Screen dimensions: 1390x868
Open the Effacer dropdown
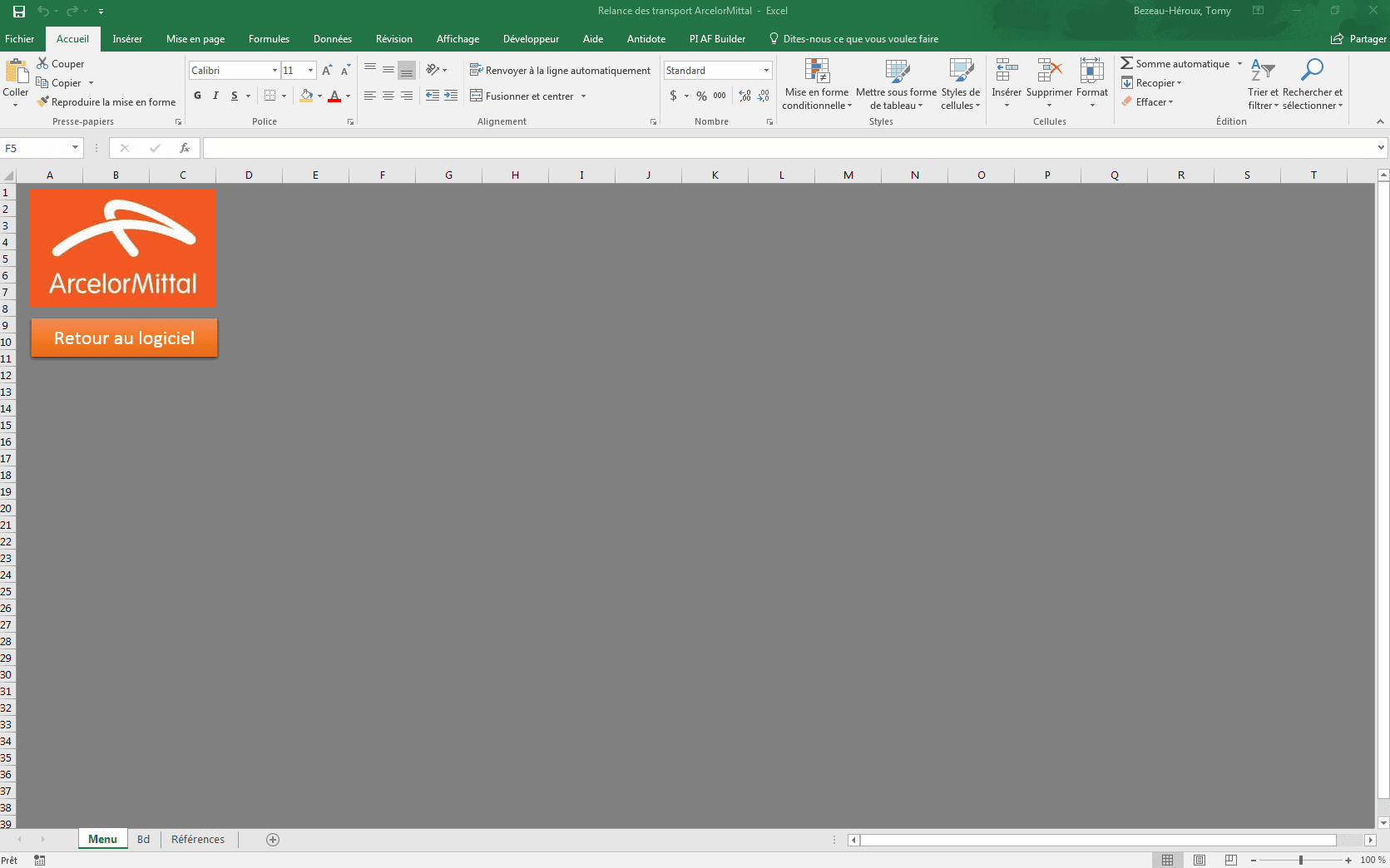(1147, 102)
